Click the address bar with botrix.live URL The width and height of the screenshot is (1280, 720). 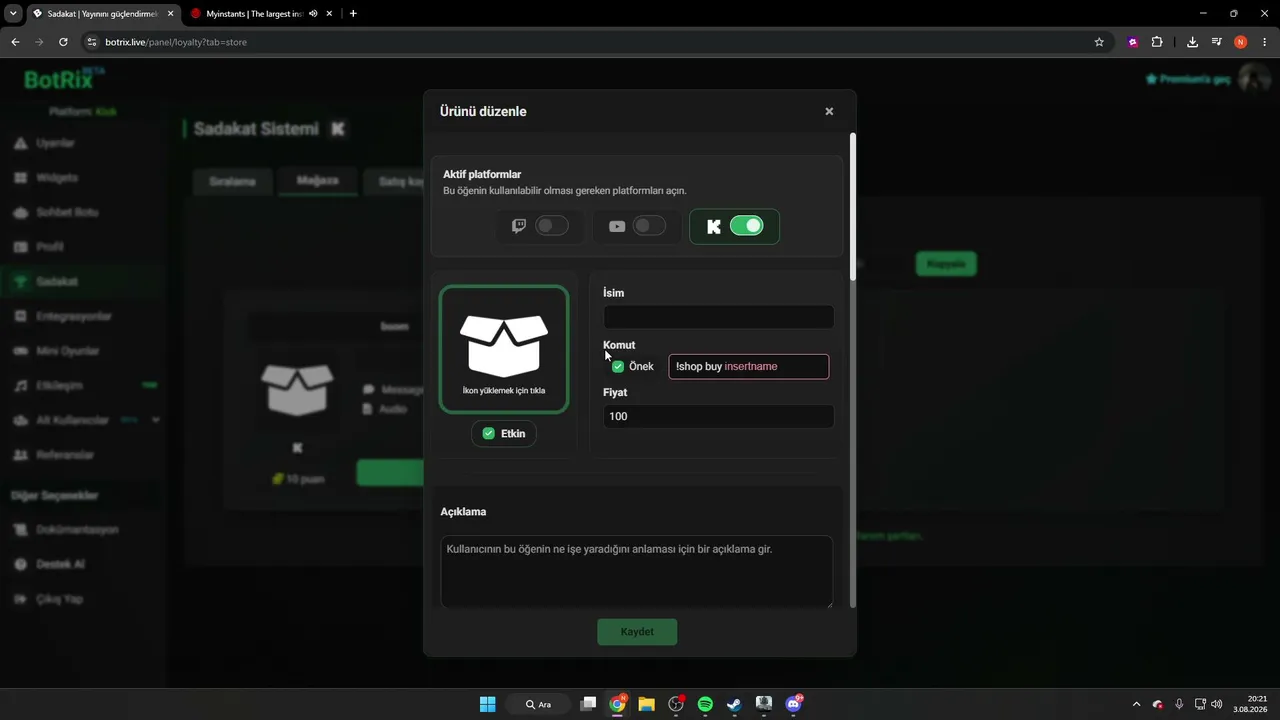click(x=590, y=42)
